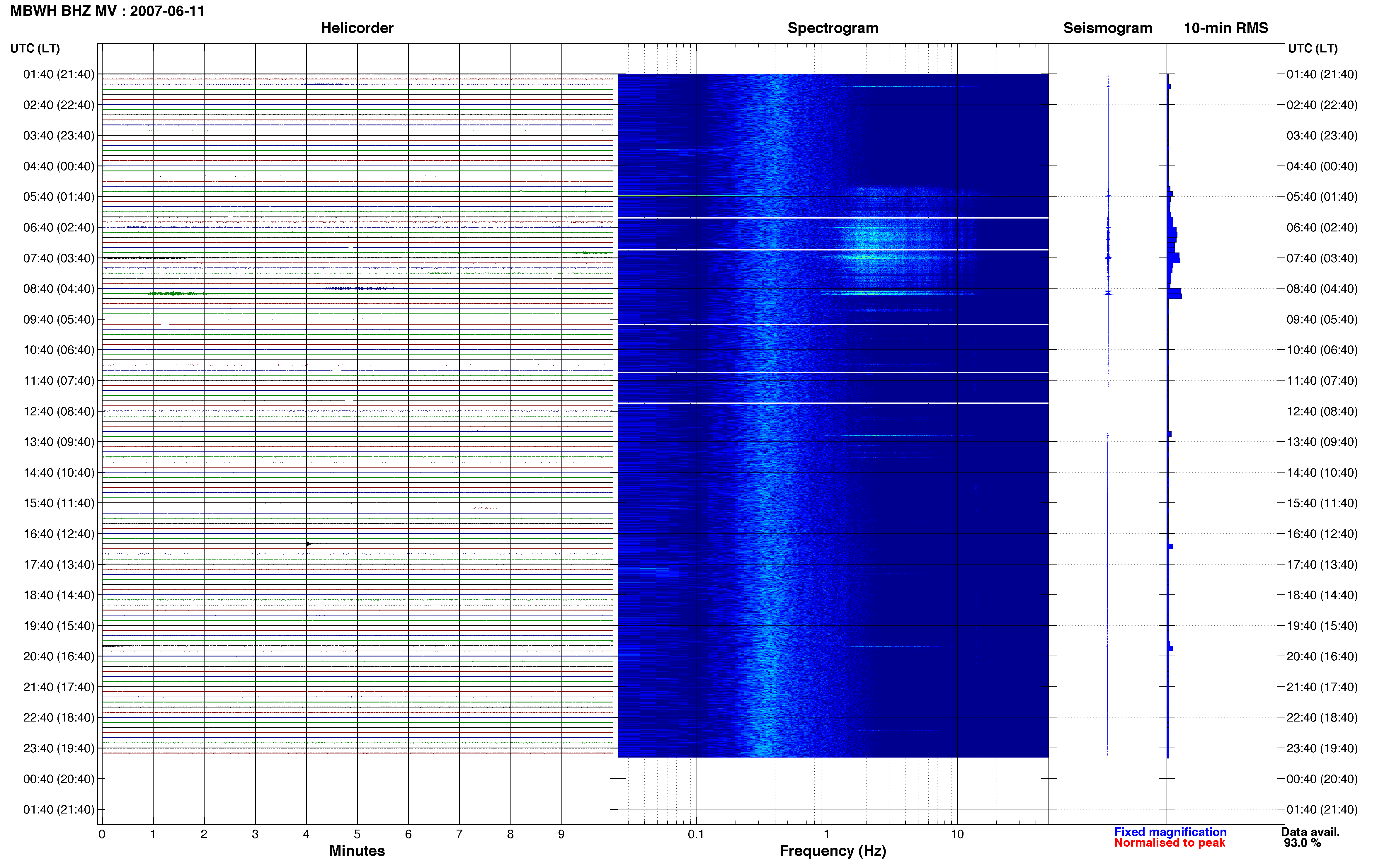Select the 07:40 (03:40) label on helicorder axis
The height and width of the screenshot is (868, 1389).
point(59,258)
